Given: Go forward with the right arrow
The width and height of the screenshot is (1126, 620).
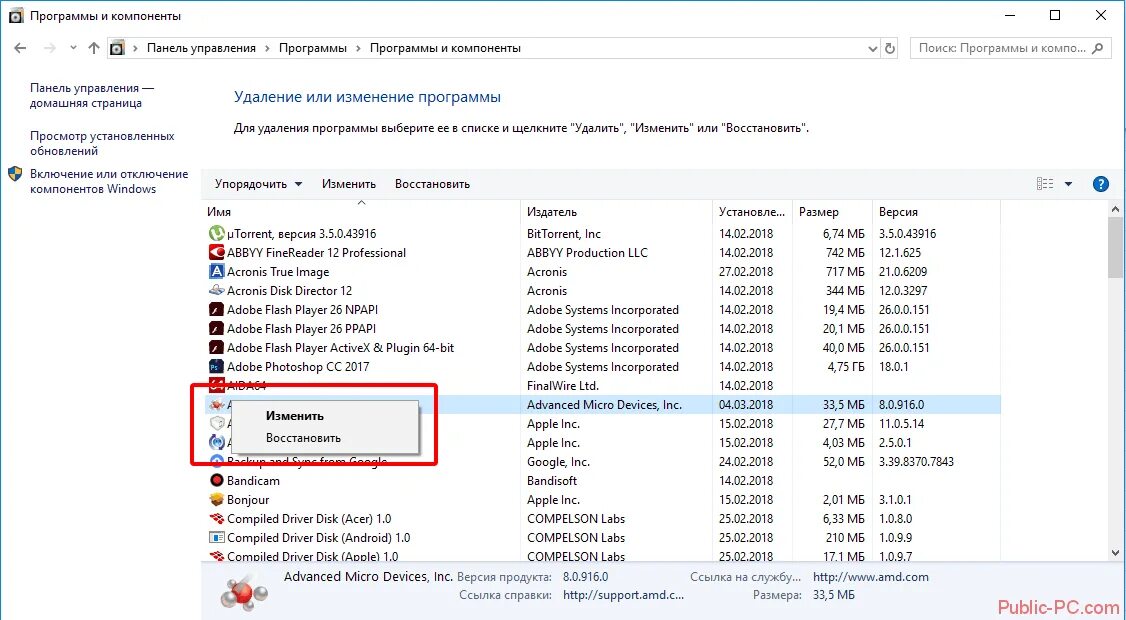Looking at the screenshot, I should [50, 48].
